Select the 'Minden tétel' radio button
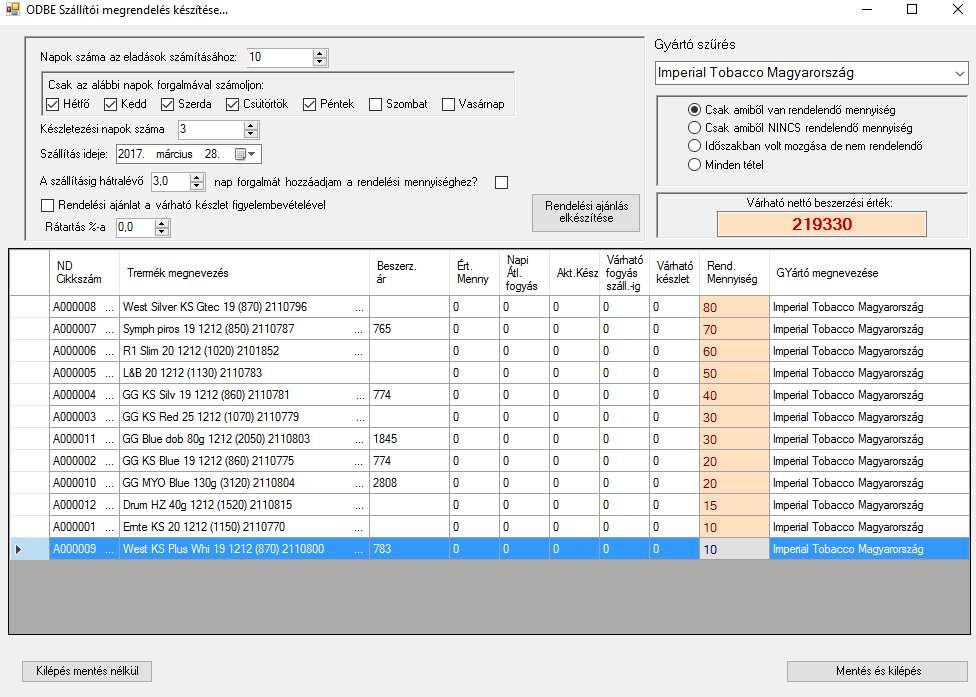The width and height of the screenshot is (976, 697). [695, 164]
